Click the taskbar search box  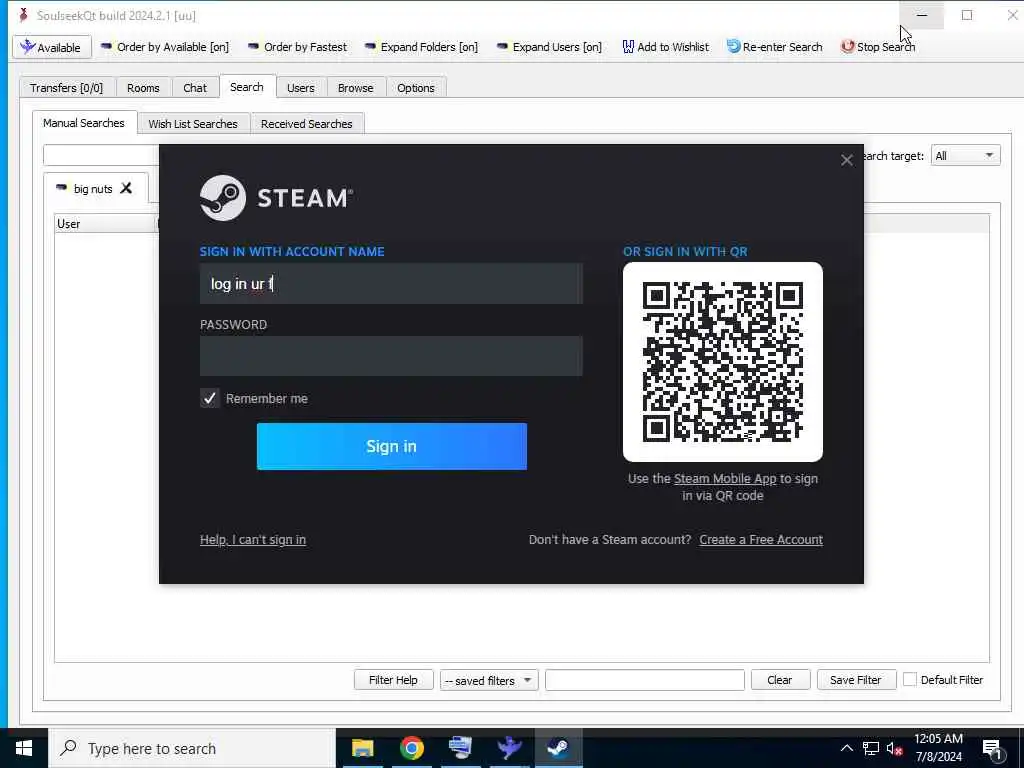tap(193, 748)
